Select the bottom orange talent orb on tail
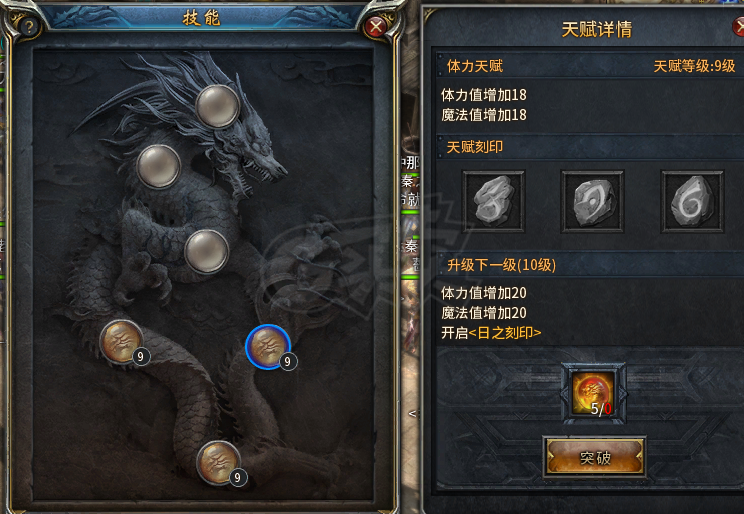Image resolution: width=744 pixels, height=514 pixels. tap(218, 462)
